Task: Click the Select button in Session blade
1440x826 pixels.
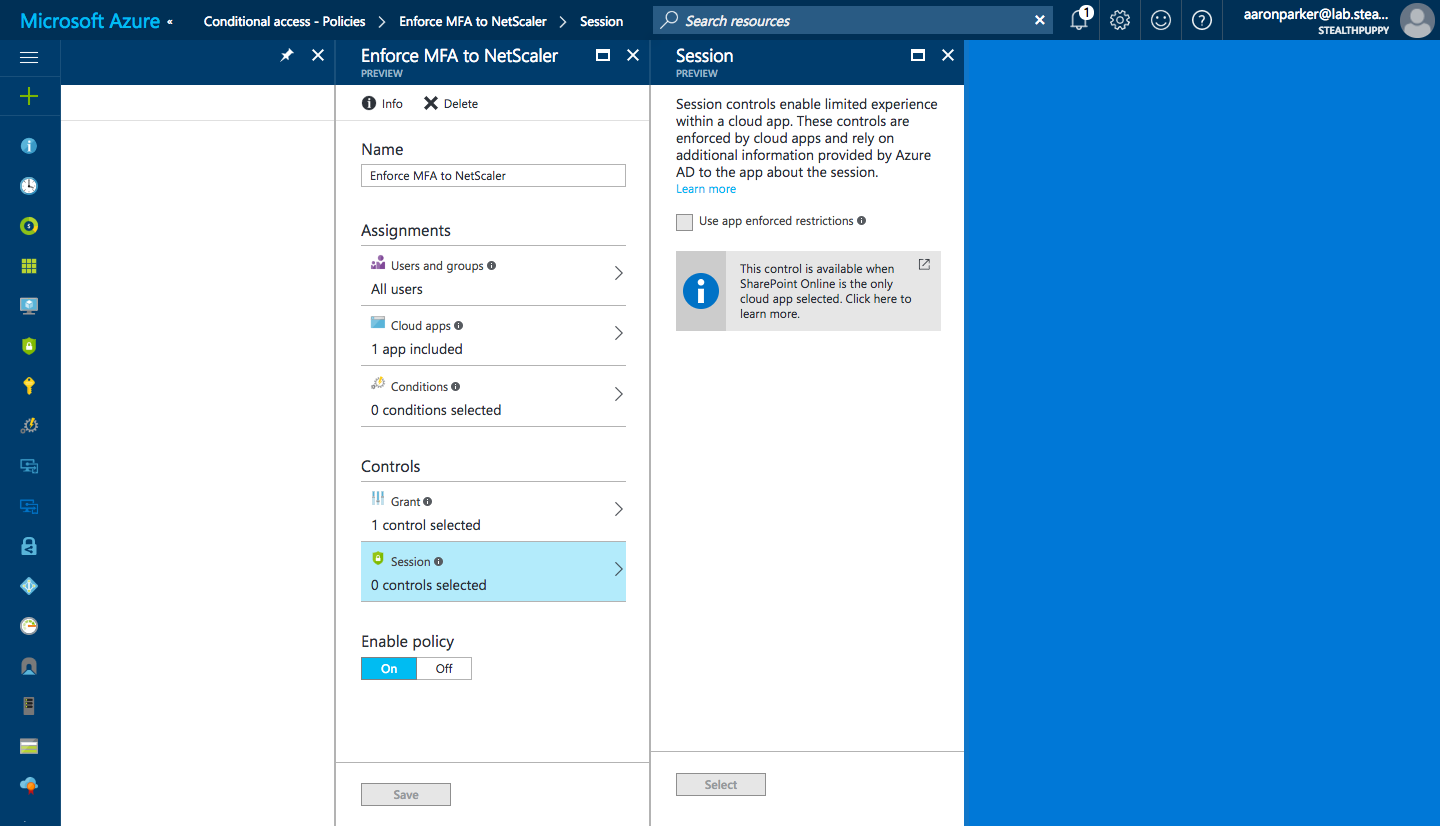Action: 721,785
